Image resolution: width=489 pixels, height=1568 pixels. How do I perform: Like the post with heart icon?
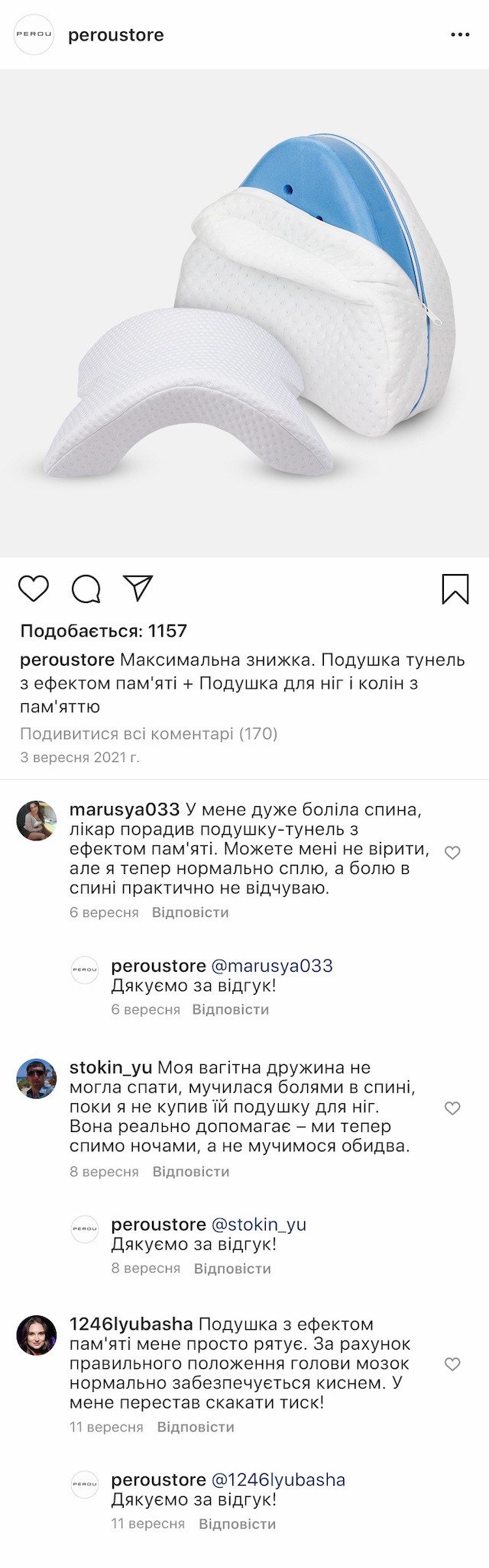click(x=34, y=589)
